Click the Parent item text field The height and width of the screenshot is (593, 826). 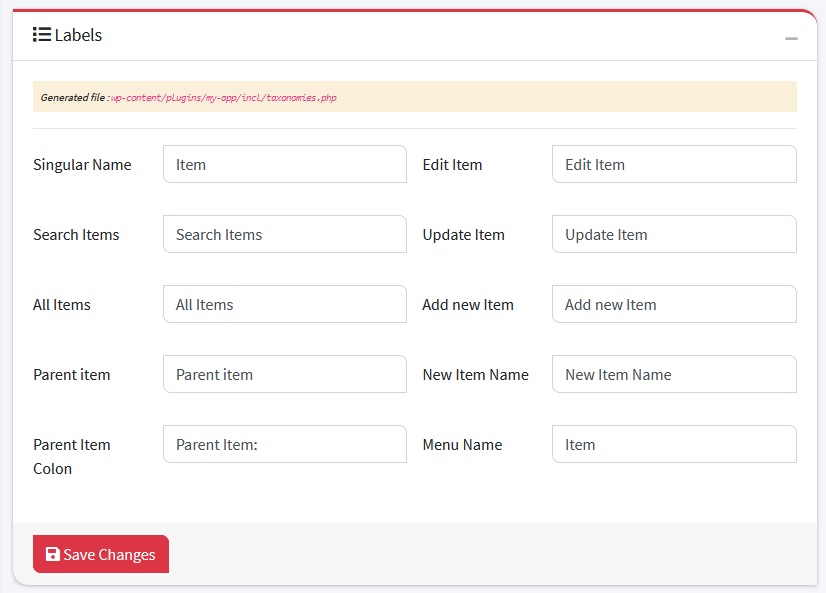pyautogui.click(x=284, y=374)
